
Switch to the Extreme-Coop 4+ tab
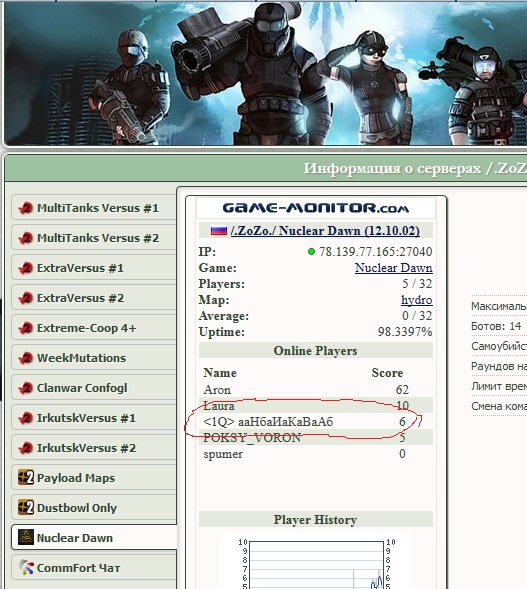(94, 328)
